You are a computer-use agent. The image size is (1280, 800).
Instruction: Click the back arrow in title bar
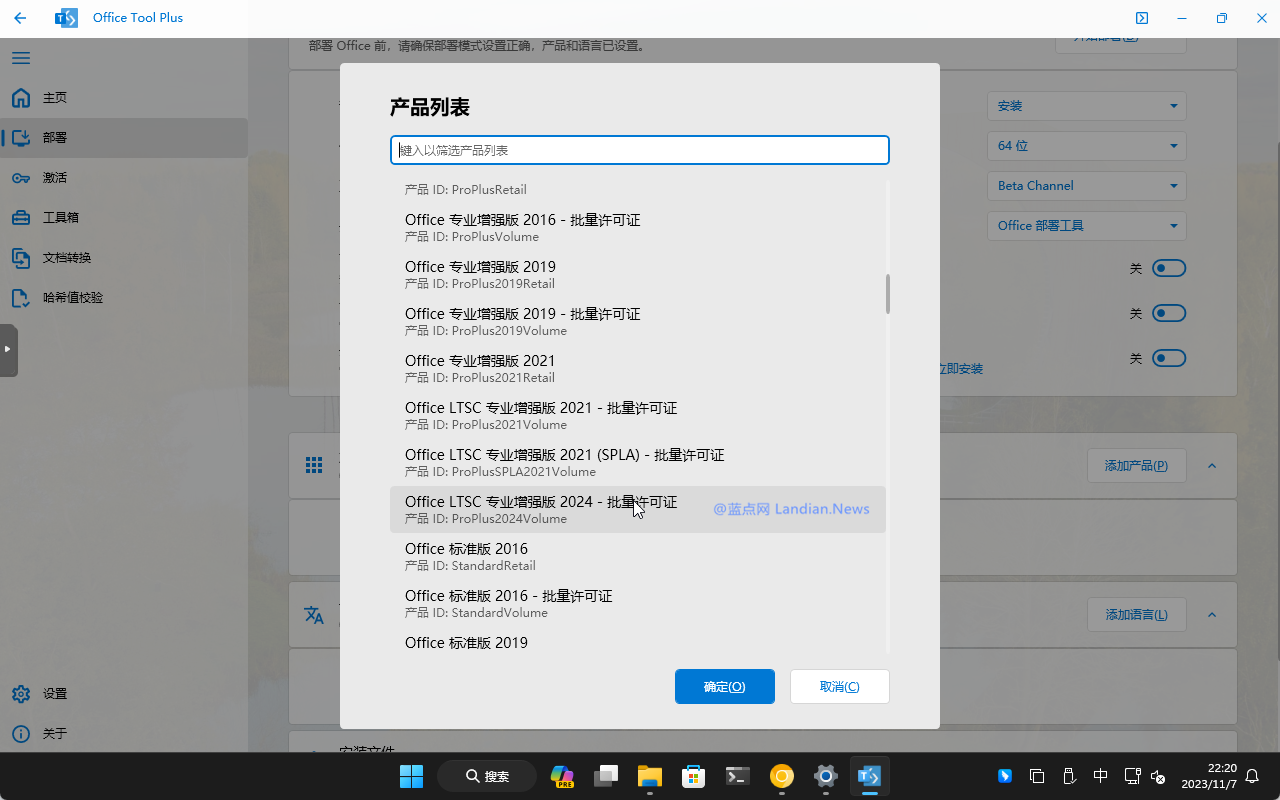(20, 18)
